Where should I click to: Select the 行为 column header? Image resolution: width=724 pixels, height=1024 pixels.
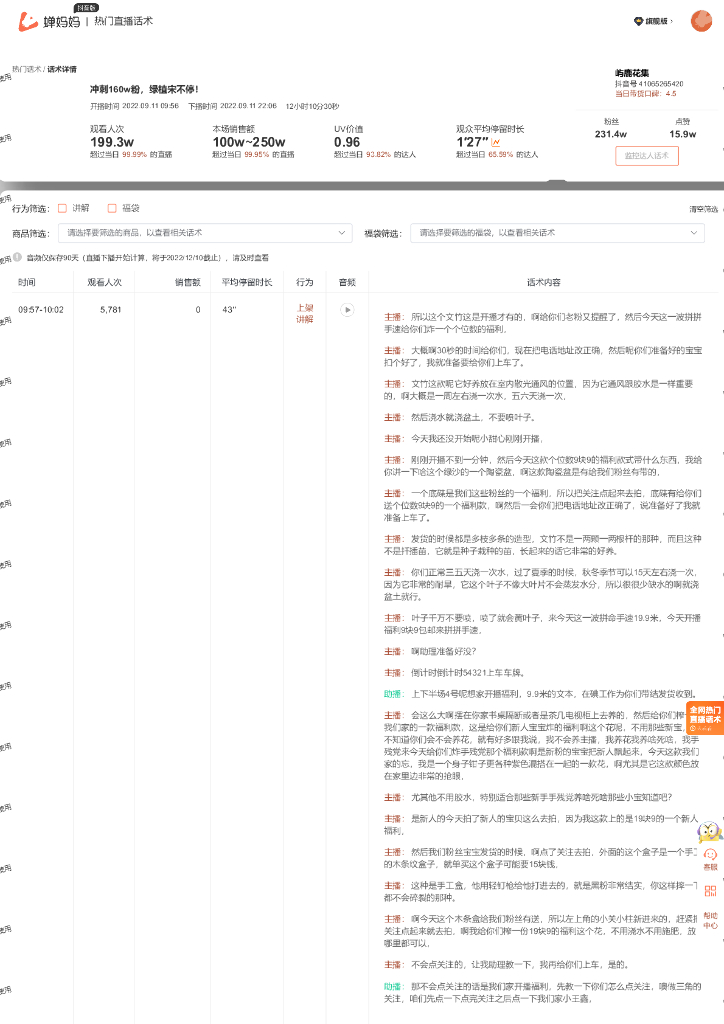click(x=305, y=282)
